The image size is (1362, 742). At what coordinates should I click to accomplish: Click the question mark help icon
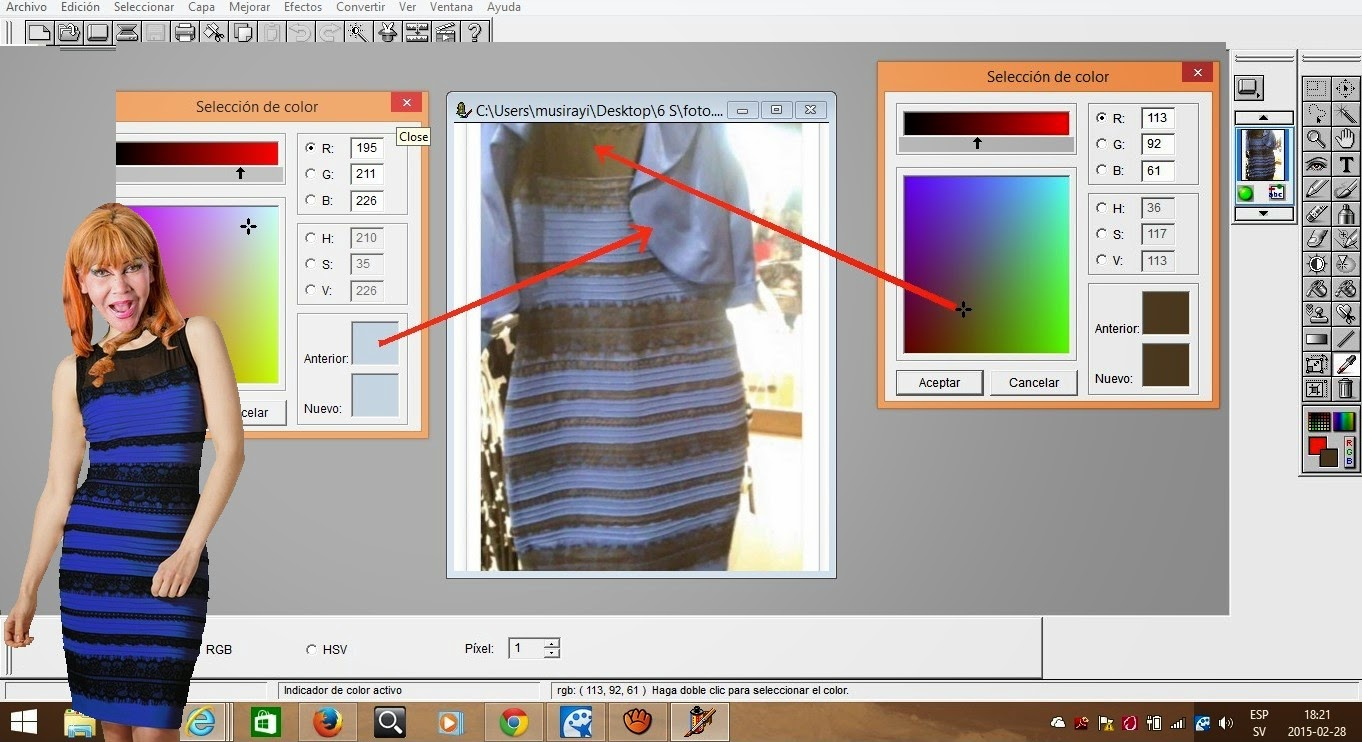coord(474,32)
